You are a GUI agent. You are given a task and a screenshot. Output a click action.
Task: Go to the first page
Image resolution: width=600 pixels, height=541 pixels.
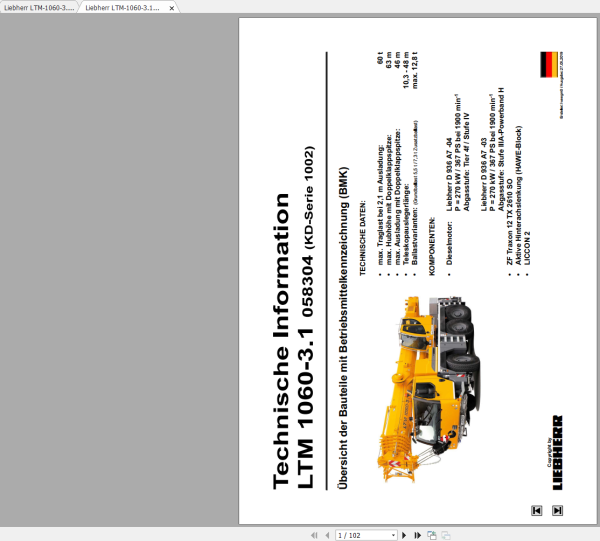[x=314, y=535]
